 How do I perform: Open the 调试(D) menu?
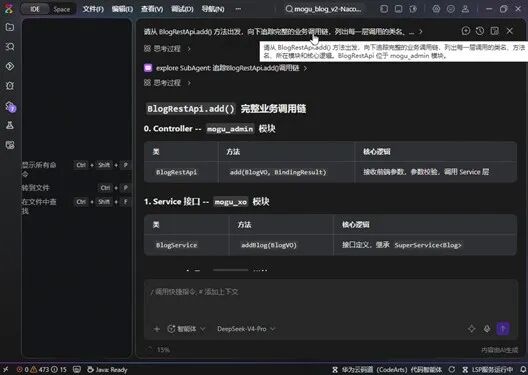[x=182, y=9]
